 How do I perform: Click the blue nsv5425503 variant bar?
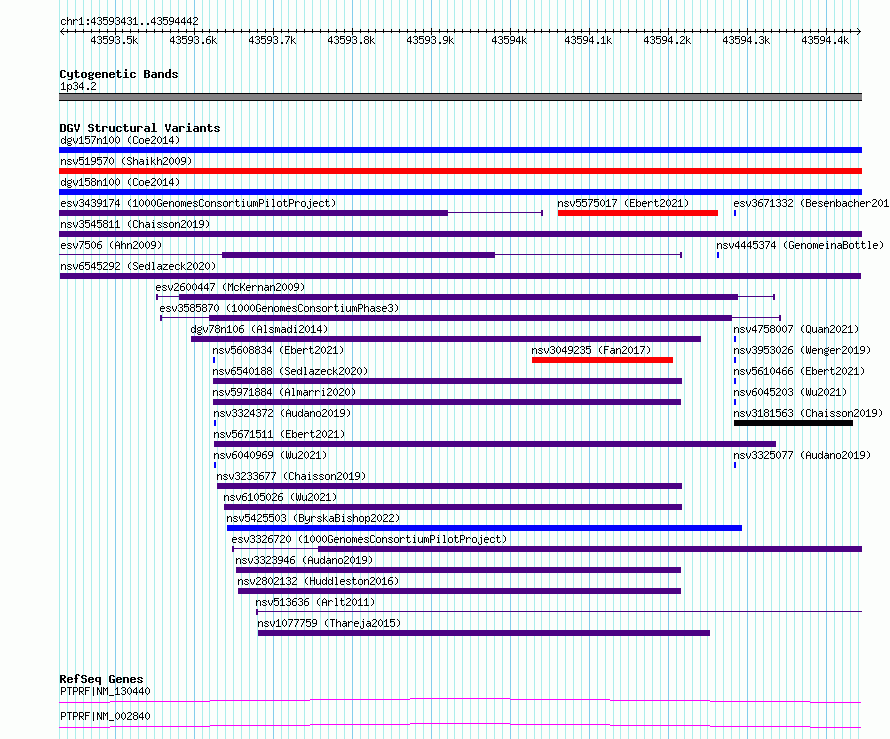(484, 528)
